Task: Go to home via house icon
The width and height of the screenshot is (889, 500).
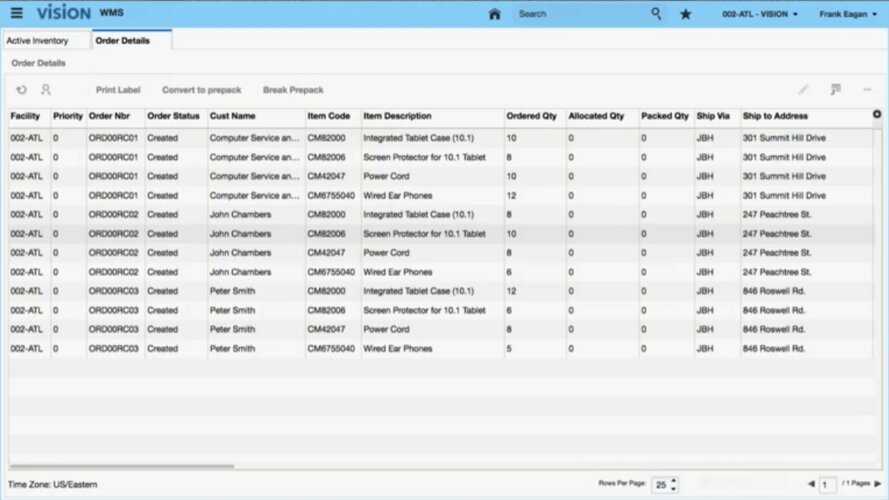Action: [x=494, y=14]
